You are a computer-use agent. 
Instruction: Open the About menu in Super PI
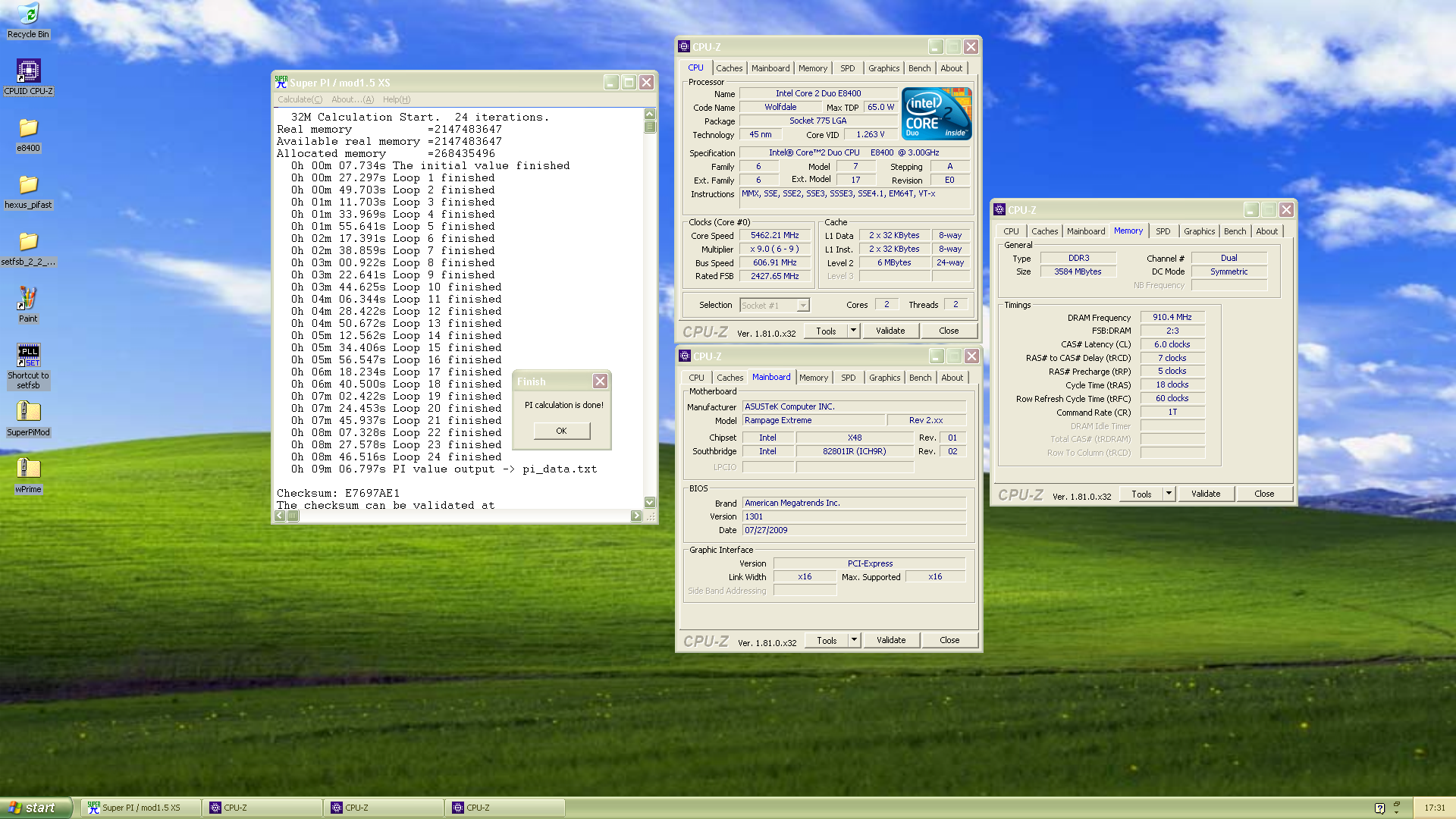point(353,99)
